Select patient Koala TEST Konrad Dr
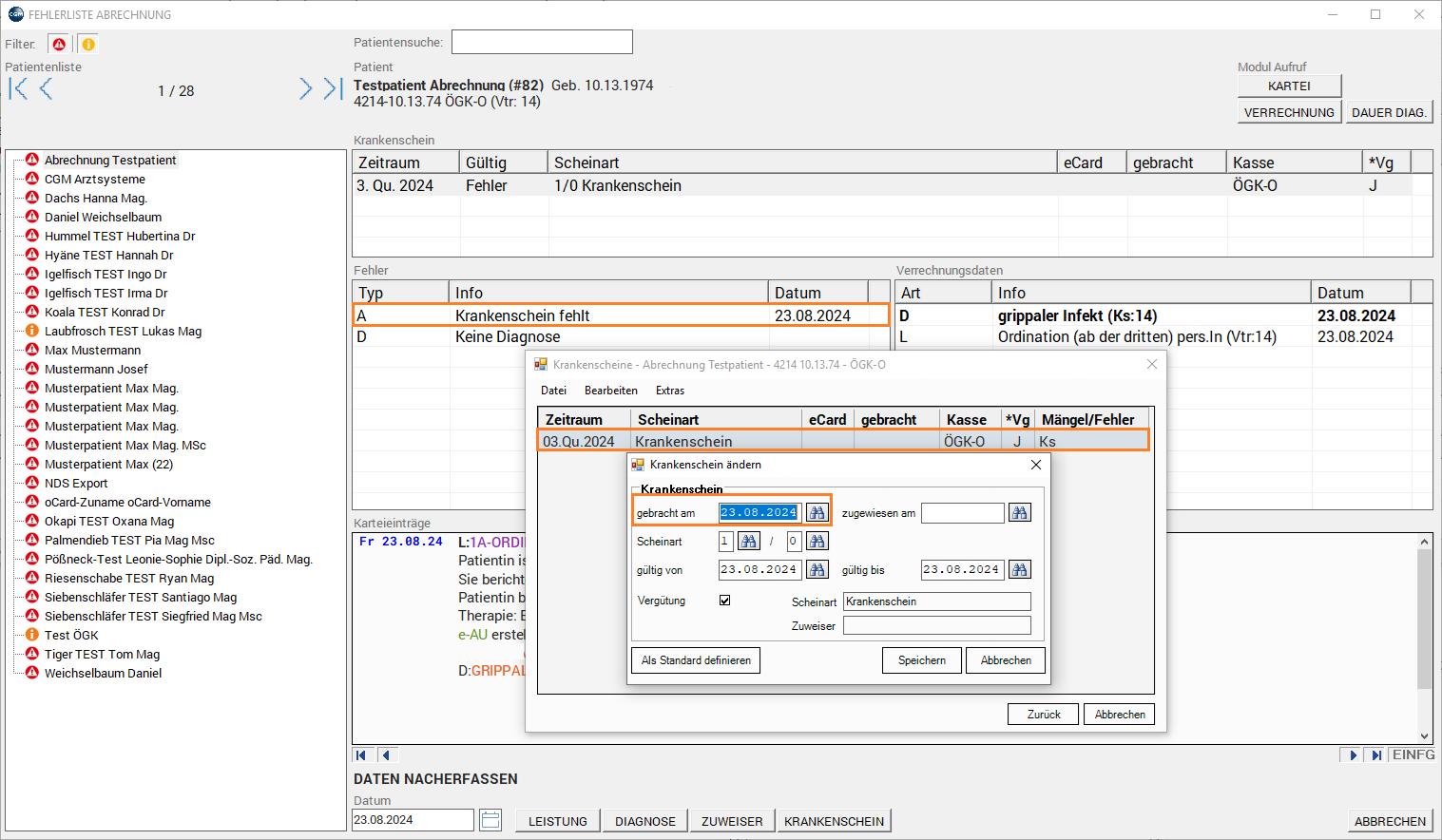This screenshot has height=840, width=1442. tap(105, 312)
